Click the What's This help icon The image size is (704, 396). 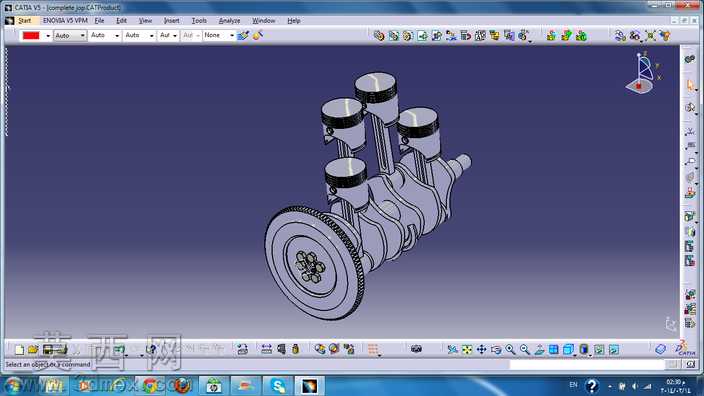152,349
